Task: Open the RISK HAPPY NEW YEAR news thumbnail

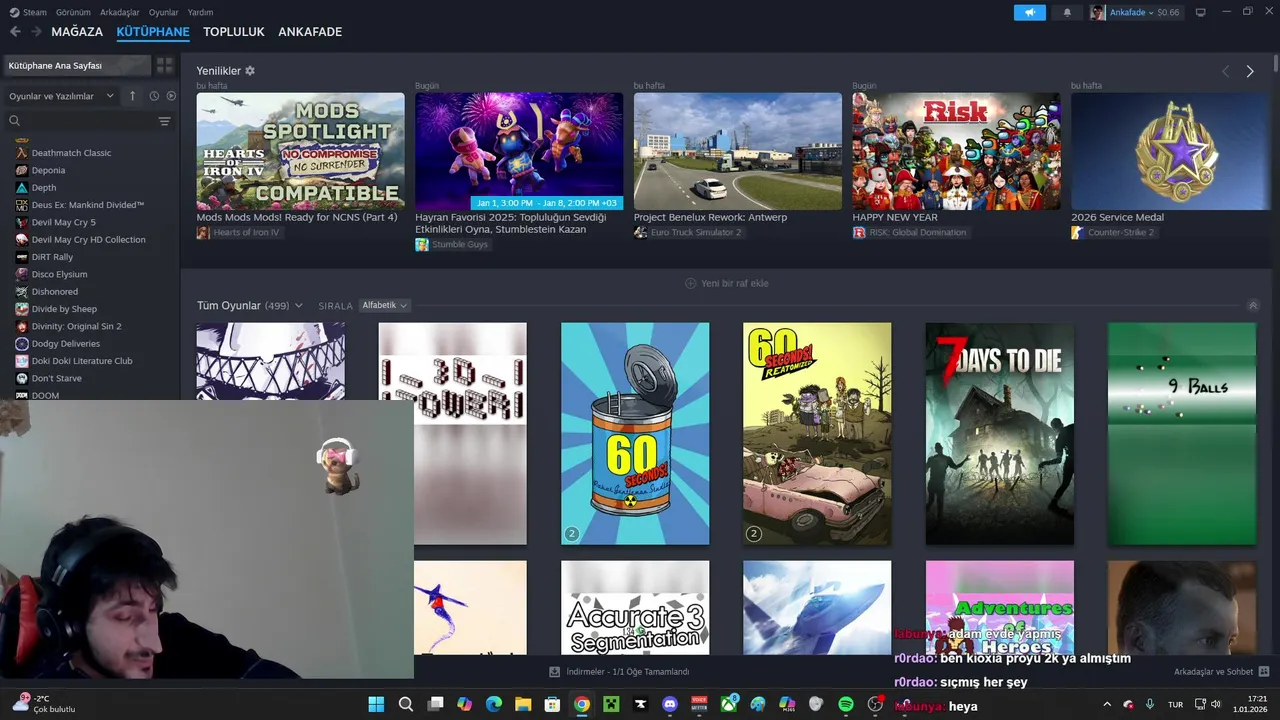Action: (956, 151)
